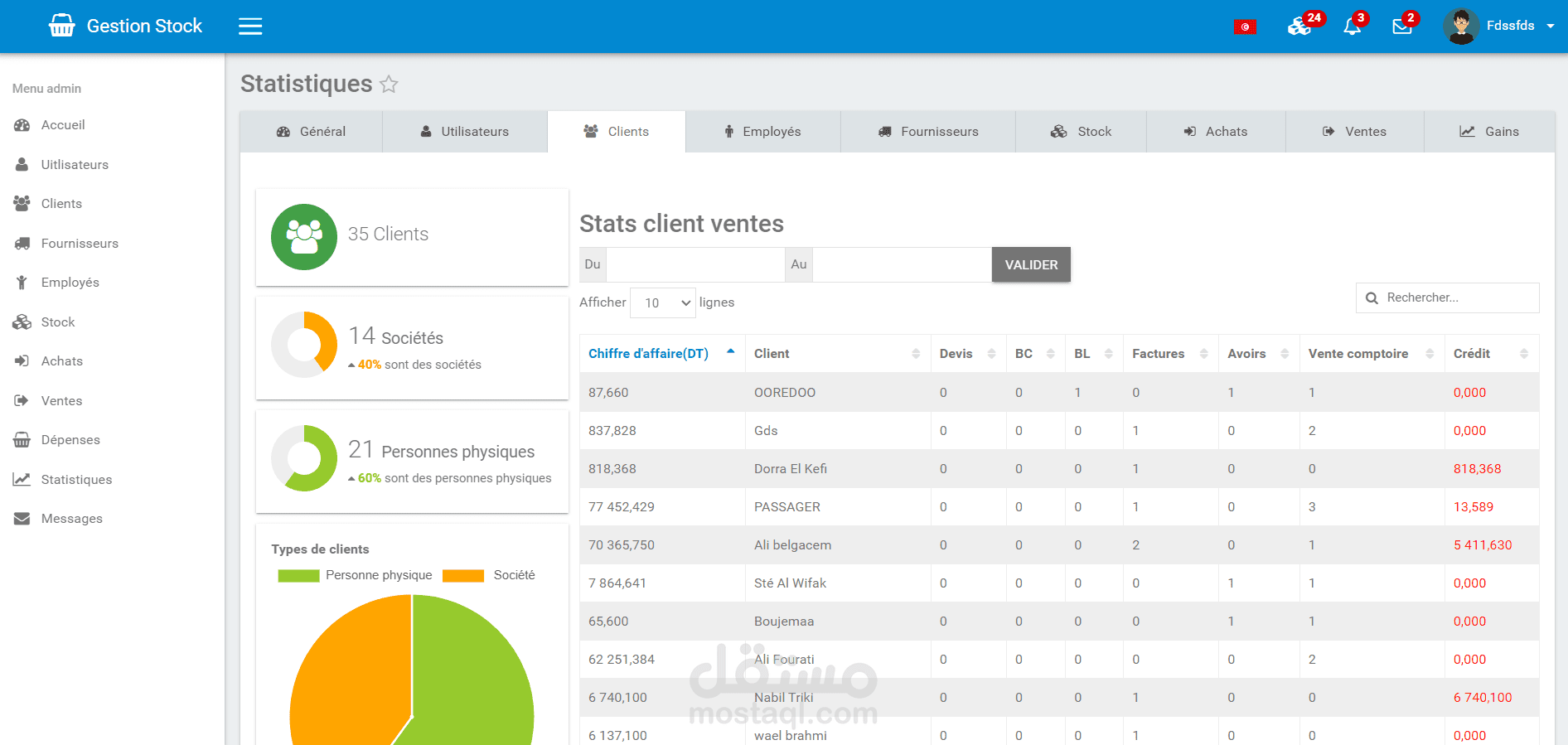This screenshot has width=1568, height=745.
Task: Toggle Société orange legend swatch
Action: pyautogui.click(x=463, y=576)
